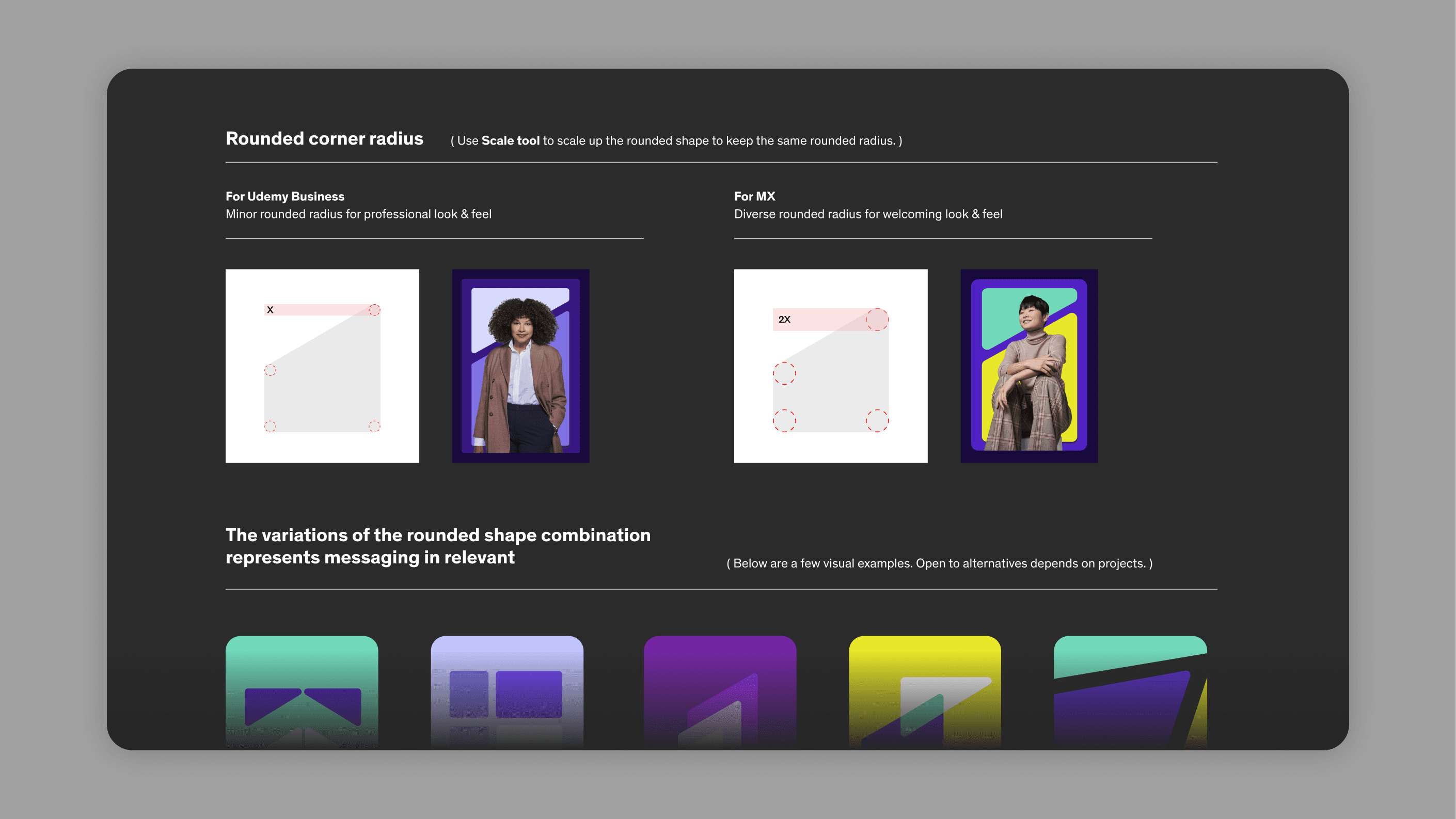Click the 'For Udemy Business' heading

[x=285, y=196]
